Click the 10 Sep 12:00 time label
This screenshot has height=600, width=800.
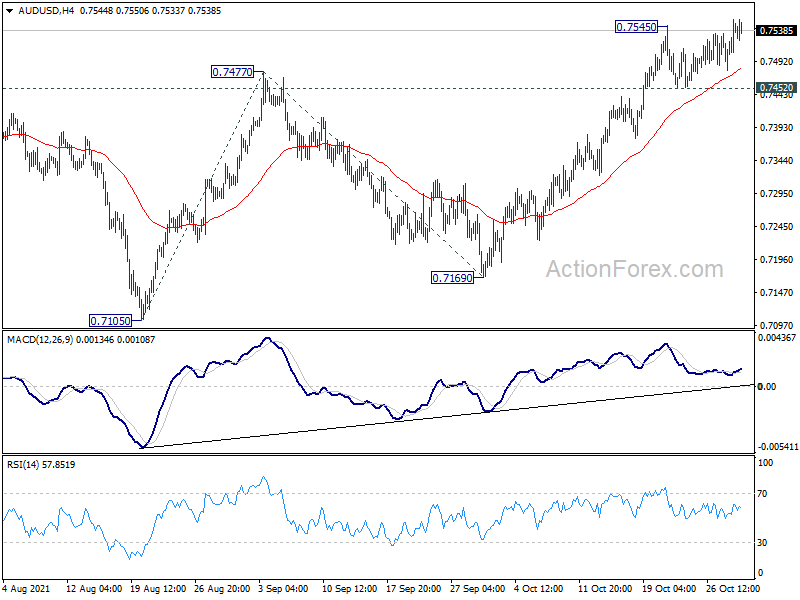coord(350,589)
